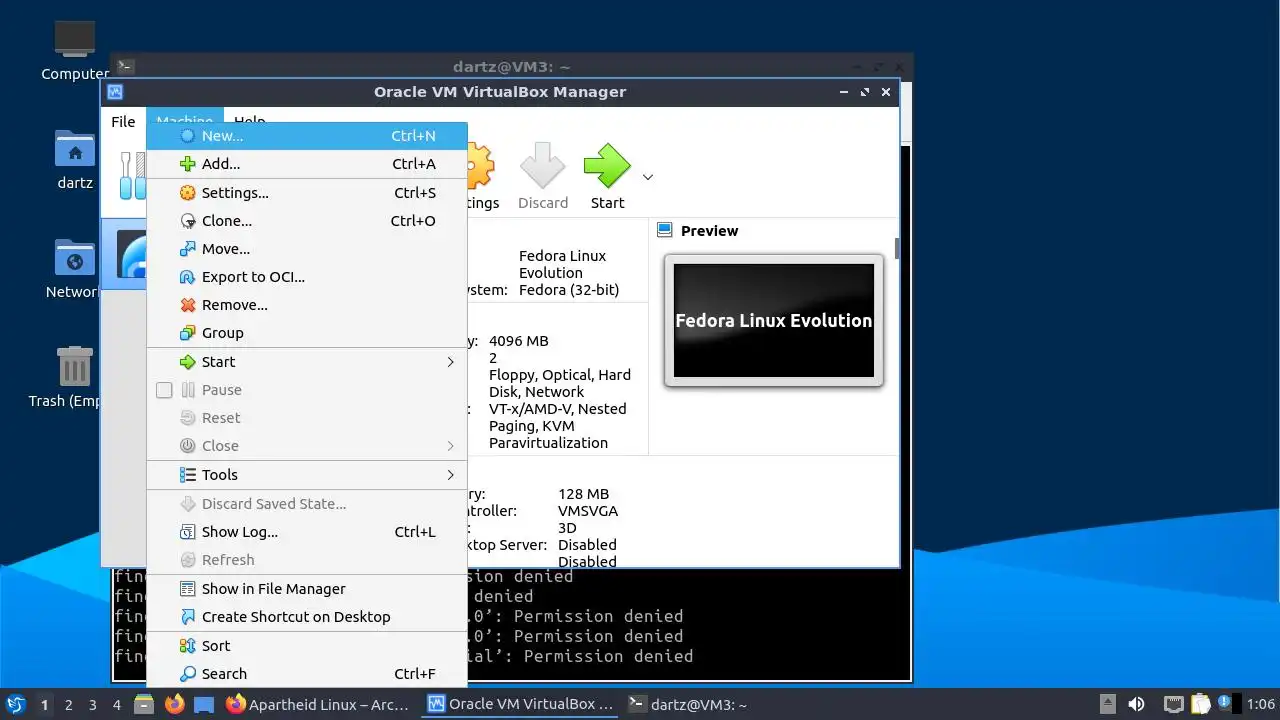Click the Fedora (32-bit) operating system text
The width and height of the screenshot is (1280, 720).
point(569,290)
